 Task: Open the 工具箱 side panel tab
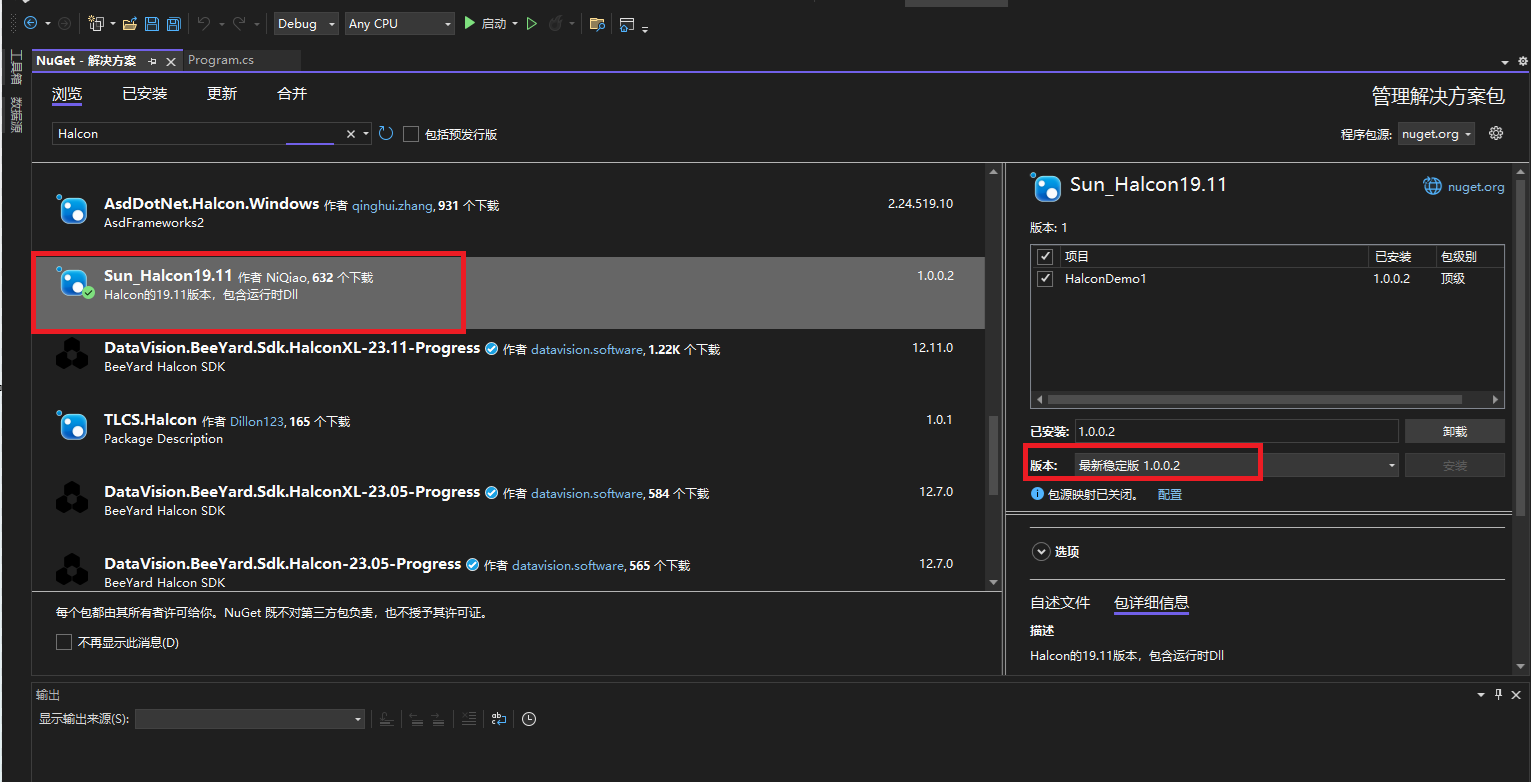(x=15, y=68)
